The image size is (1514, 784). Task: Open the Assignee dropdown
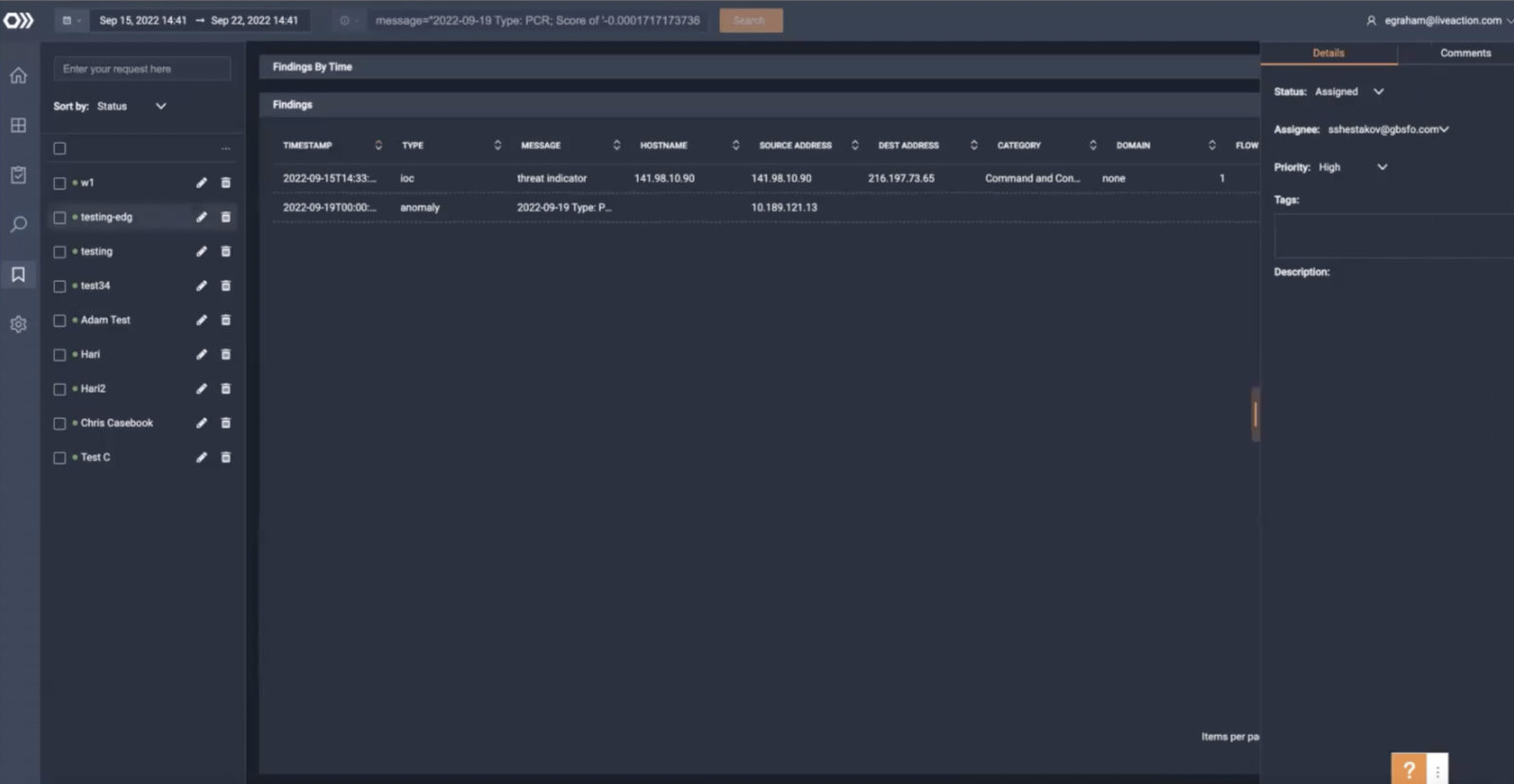[x=1388, y=130]
